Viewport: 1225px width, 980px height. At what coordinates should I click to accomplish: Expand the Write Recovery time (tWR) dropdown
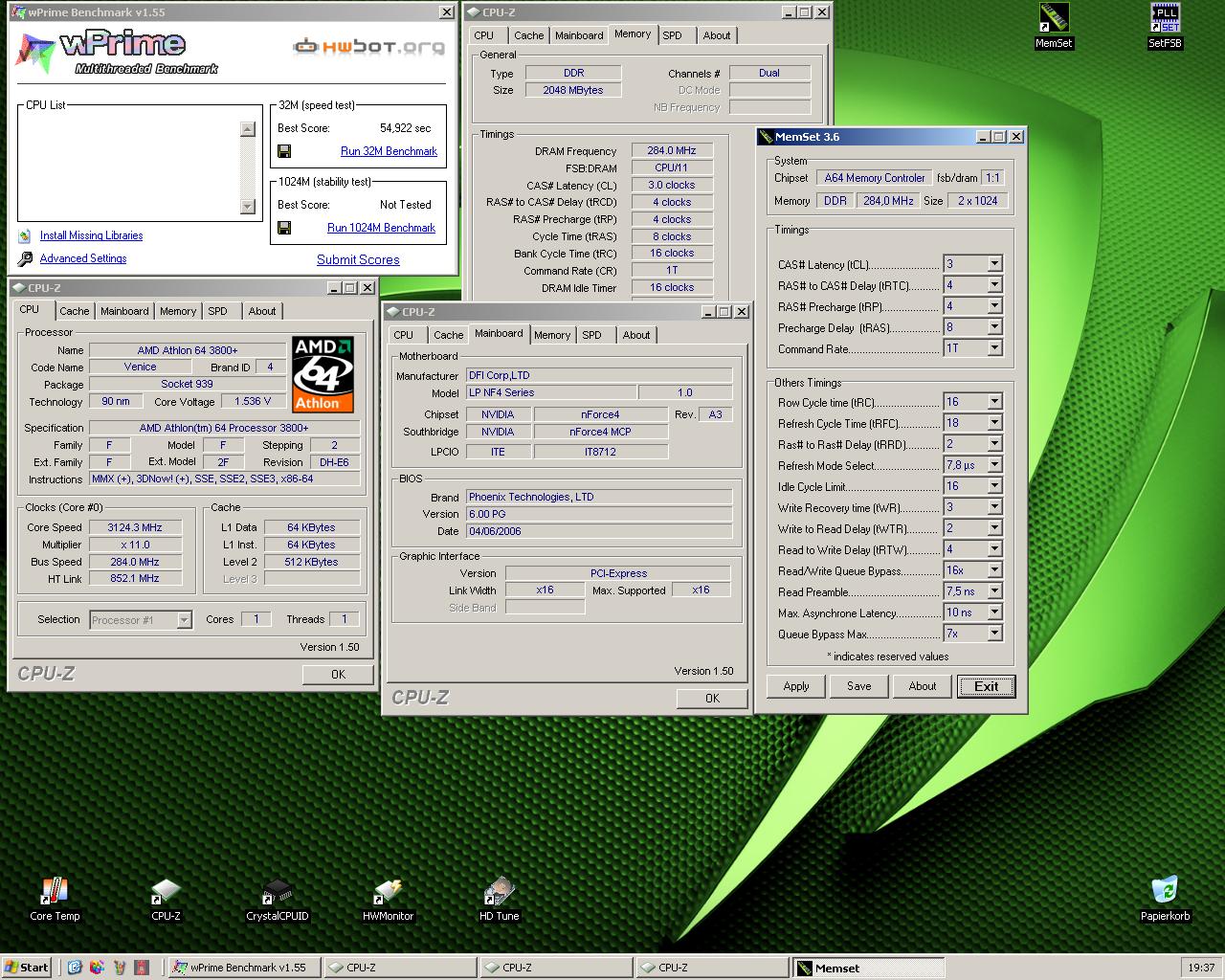point(994,507)
